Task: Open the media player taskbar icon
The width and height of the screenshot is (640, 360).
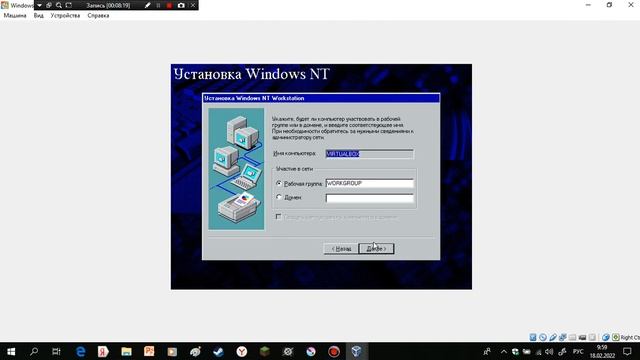Action: click(172, 351)
